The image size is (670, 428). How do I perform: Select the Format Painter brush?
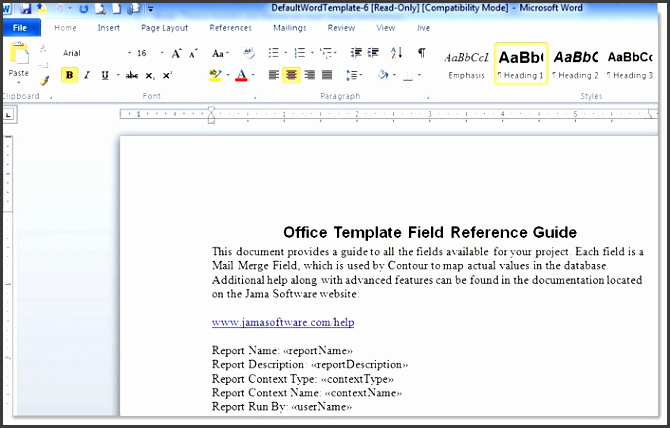(x=44, y=80)
